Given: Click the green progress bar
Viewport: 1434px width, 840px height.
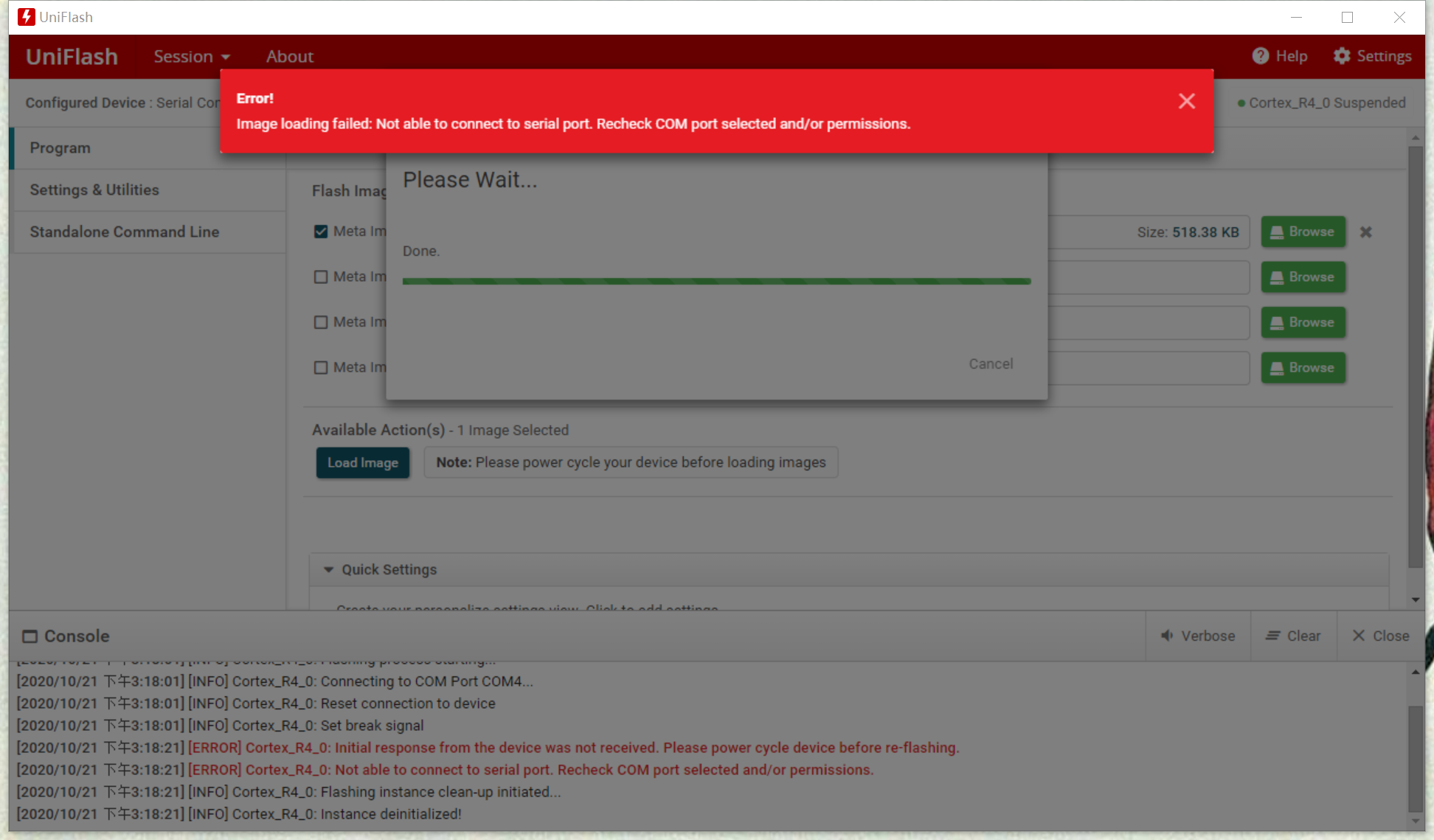Looking at the screenshot, I should pos(716,281).
